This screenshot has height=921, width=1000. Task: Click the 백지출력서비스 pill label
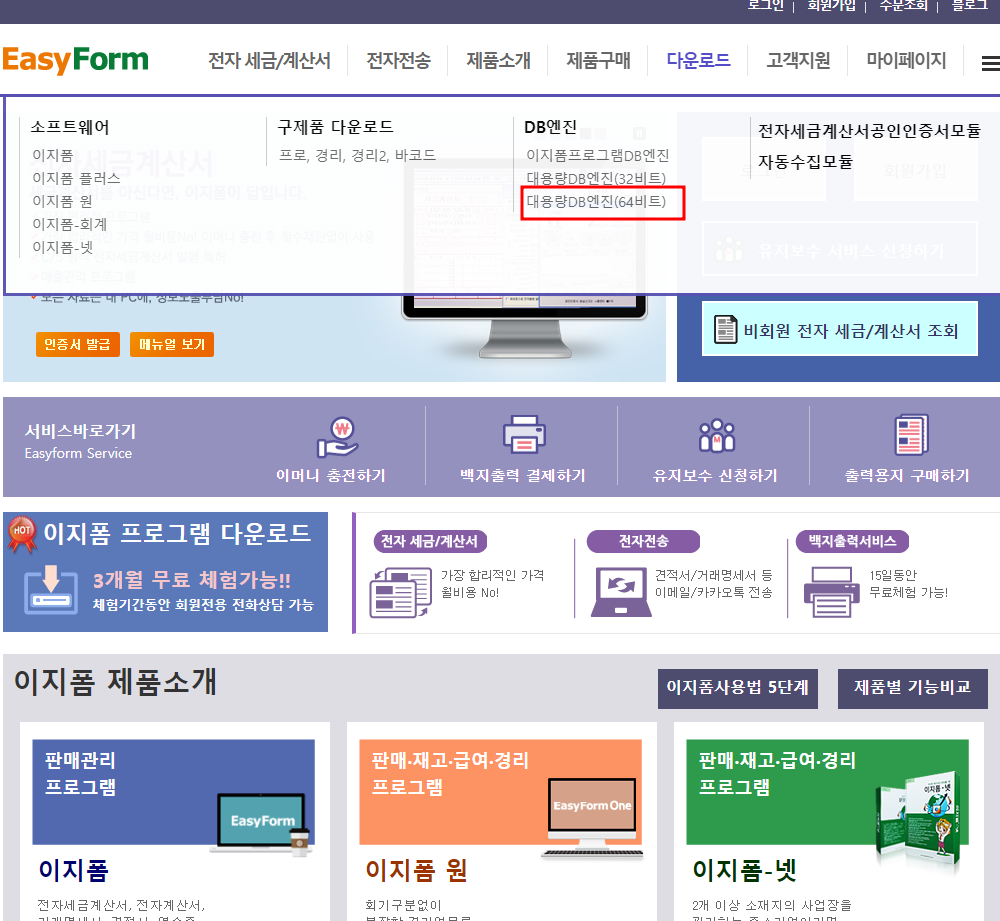(853, 542)
